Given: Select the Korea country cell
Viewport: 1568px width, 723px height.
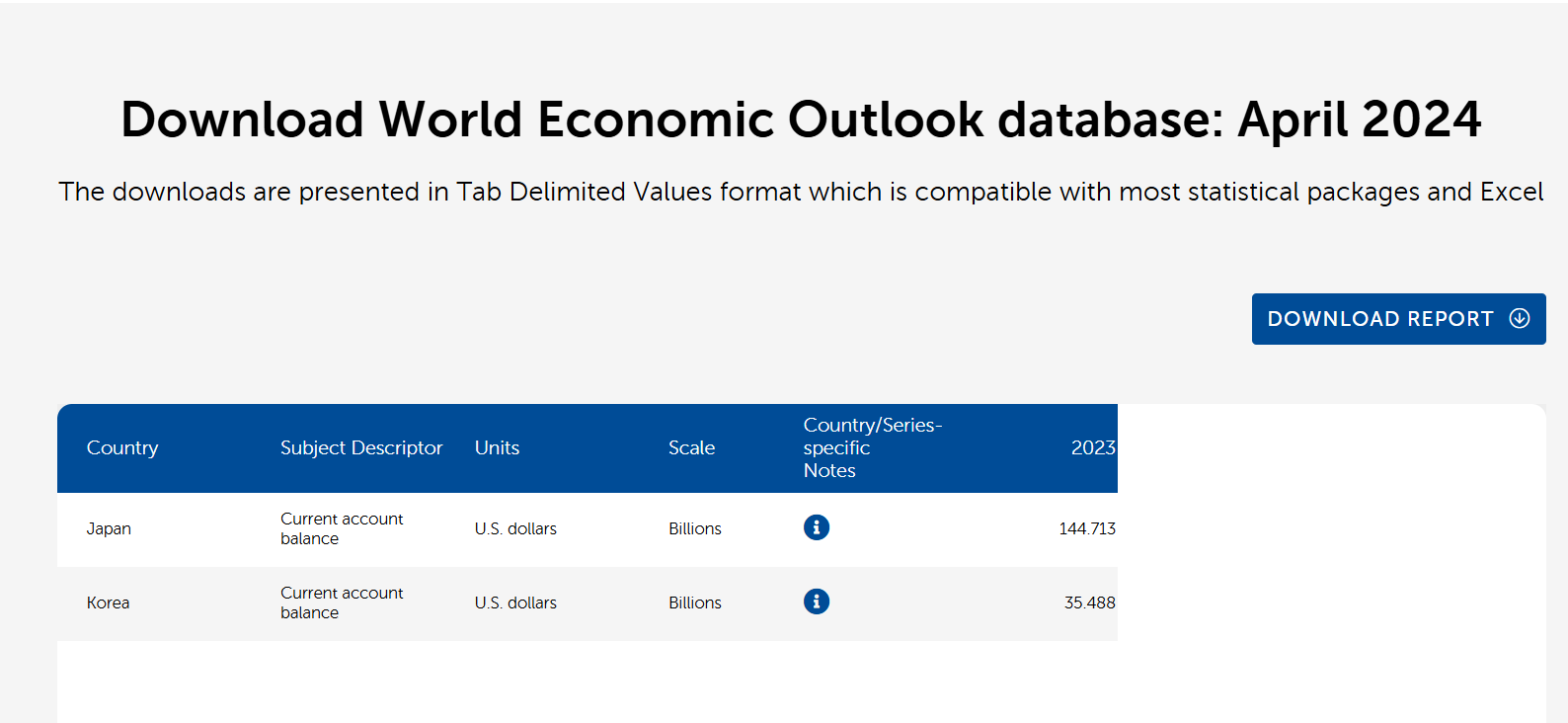Looking at the screenshot, I should click(x=108, y=602).
